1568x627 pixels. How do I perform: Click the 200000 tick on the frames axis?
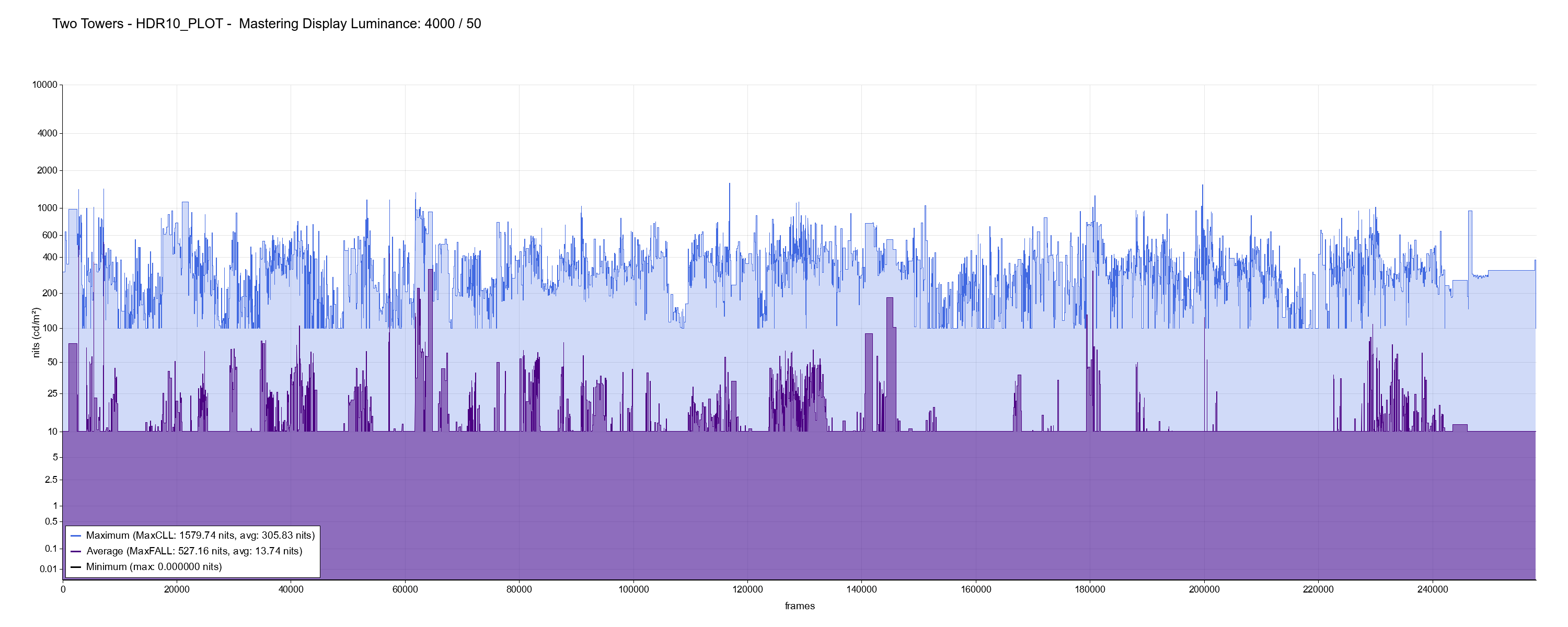[x=1204, y=589]
